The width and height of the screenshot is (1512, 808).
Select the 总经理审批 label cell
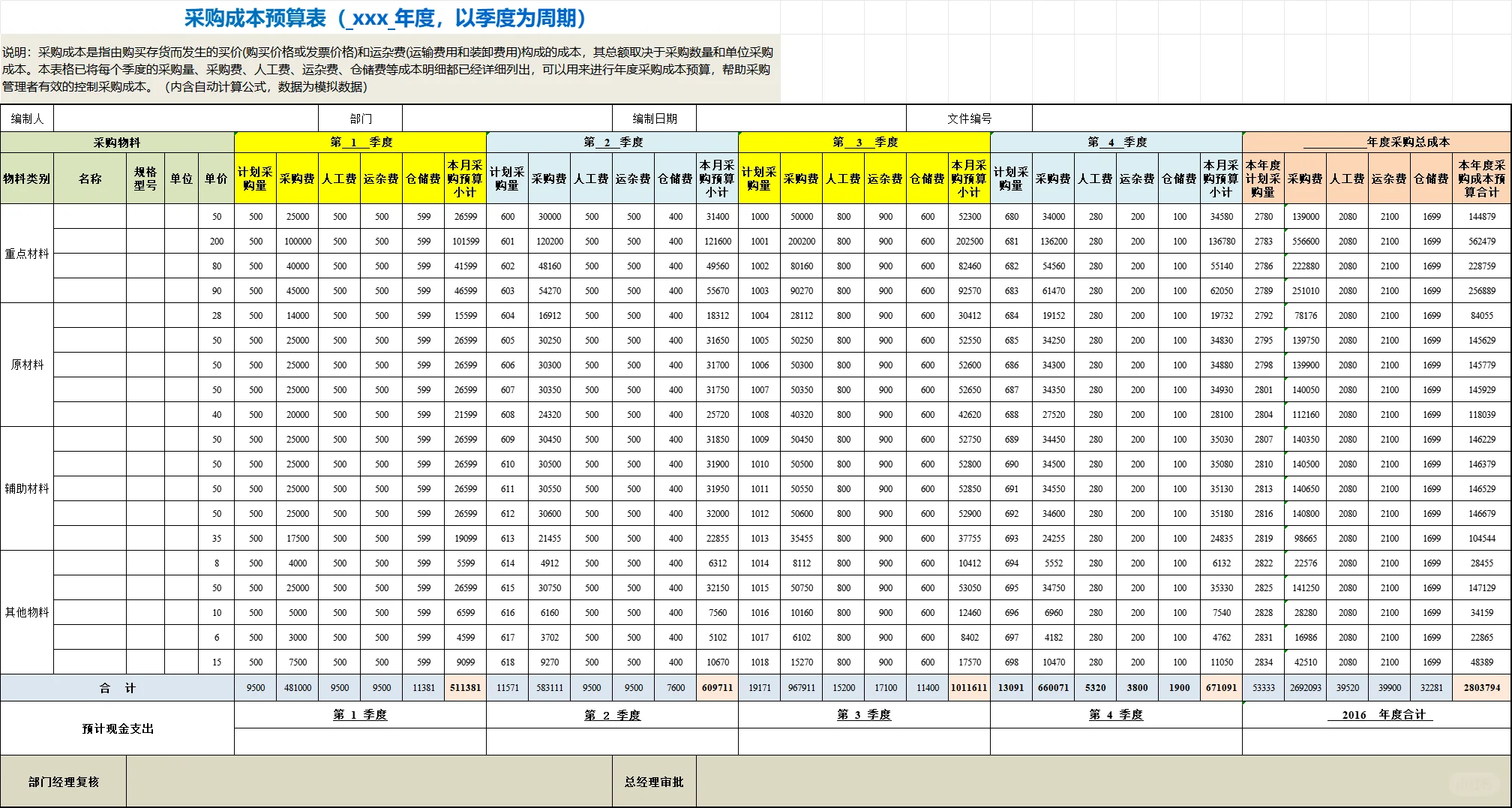coord(655,782)
